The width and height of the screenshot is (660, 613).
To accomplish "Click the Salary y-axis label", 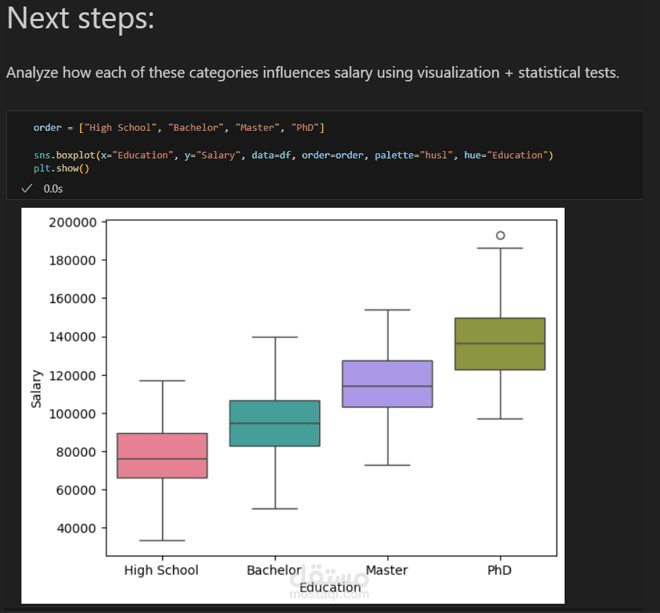I will [x=36, y=386].
